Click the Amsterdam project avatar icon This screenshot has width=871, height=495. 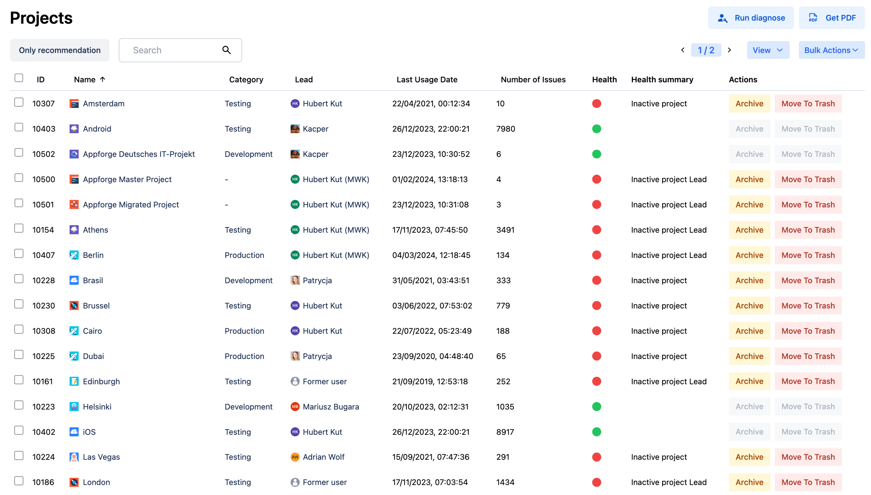pyautogui.click(x=74, y=104)
